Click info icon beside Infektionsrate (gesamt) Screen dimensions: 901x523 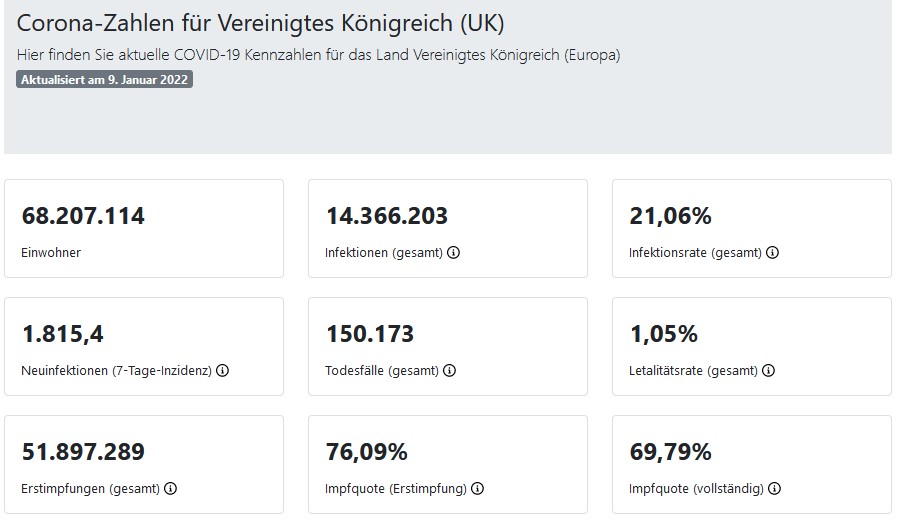pos(772,253)
